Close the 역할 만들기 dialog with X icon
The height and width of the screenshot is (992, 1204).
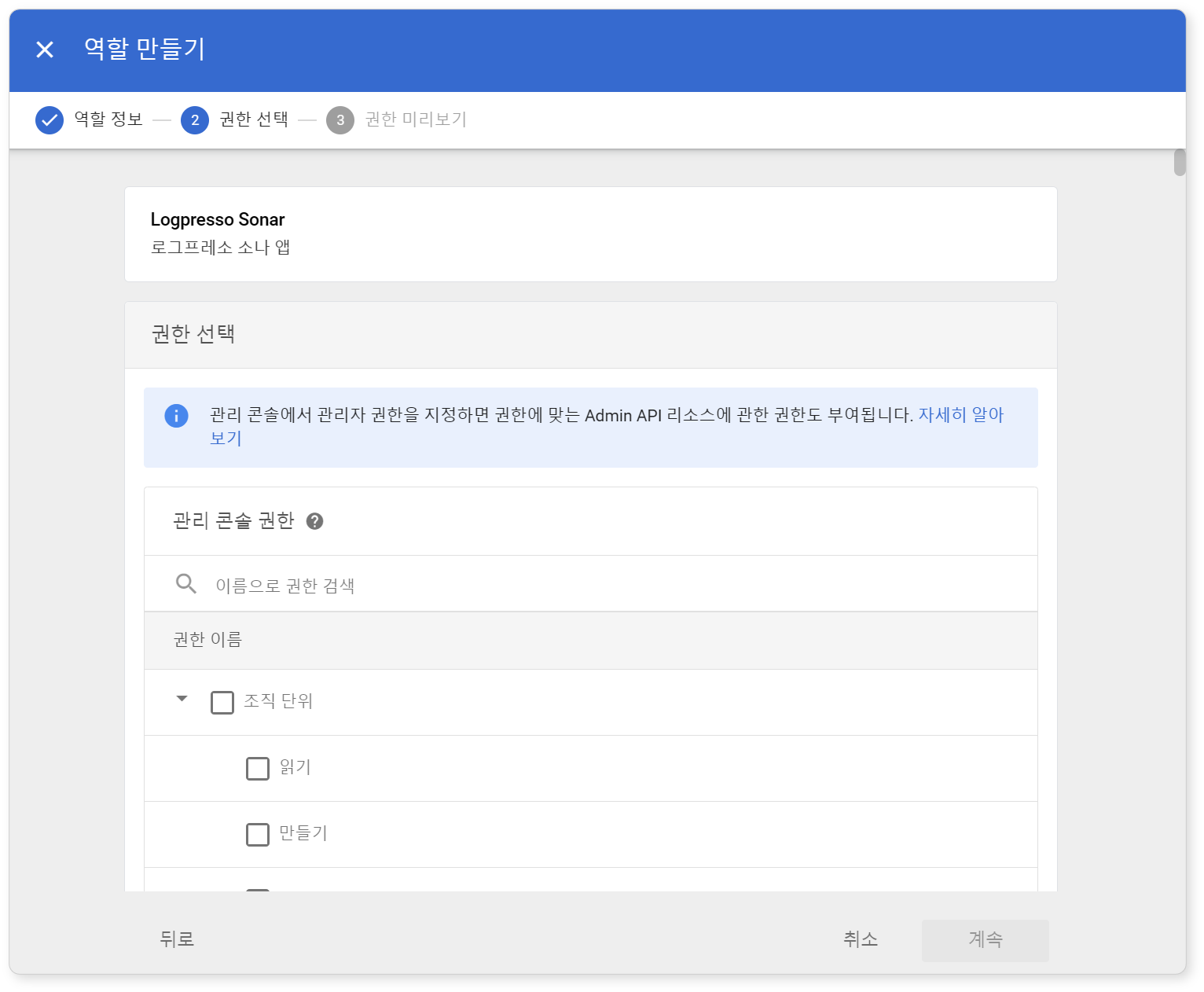[x=45, y=50]
